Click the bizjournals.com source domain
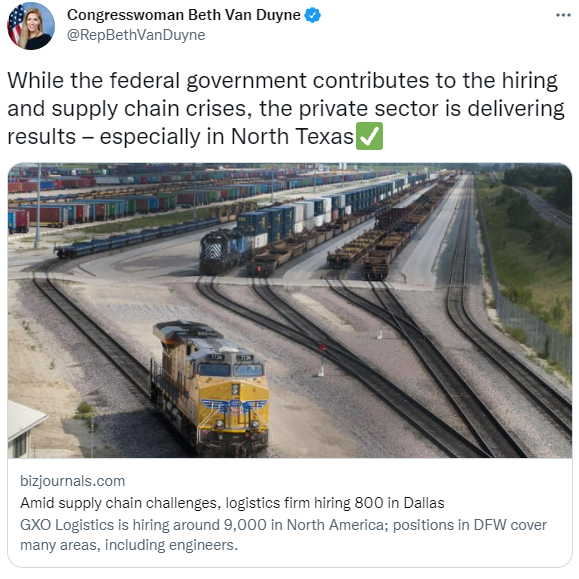The width and height of the screenshot is (579, 579). (73, 481)
